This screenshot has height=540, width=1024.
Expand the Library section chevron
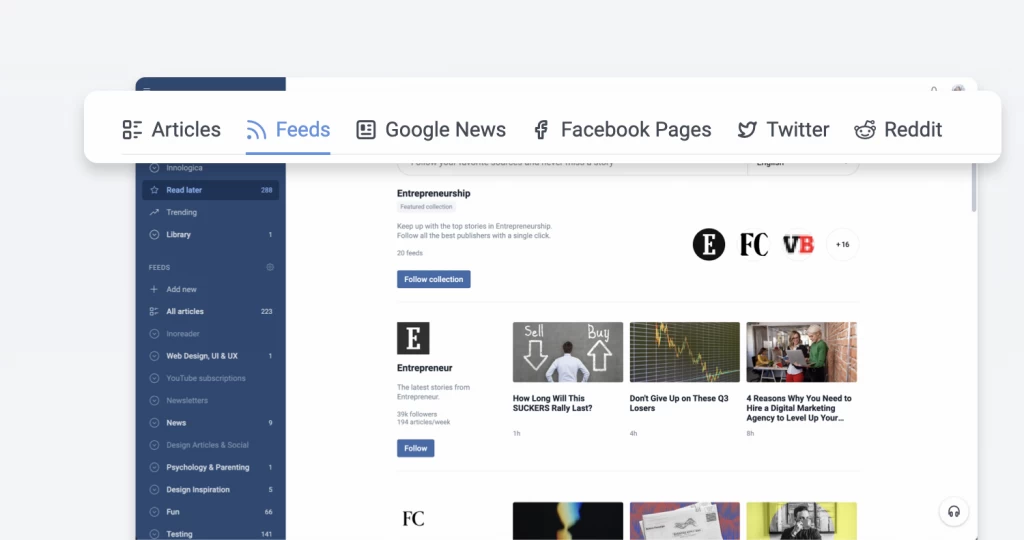(x=154, y=234)
